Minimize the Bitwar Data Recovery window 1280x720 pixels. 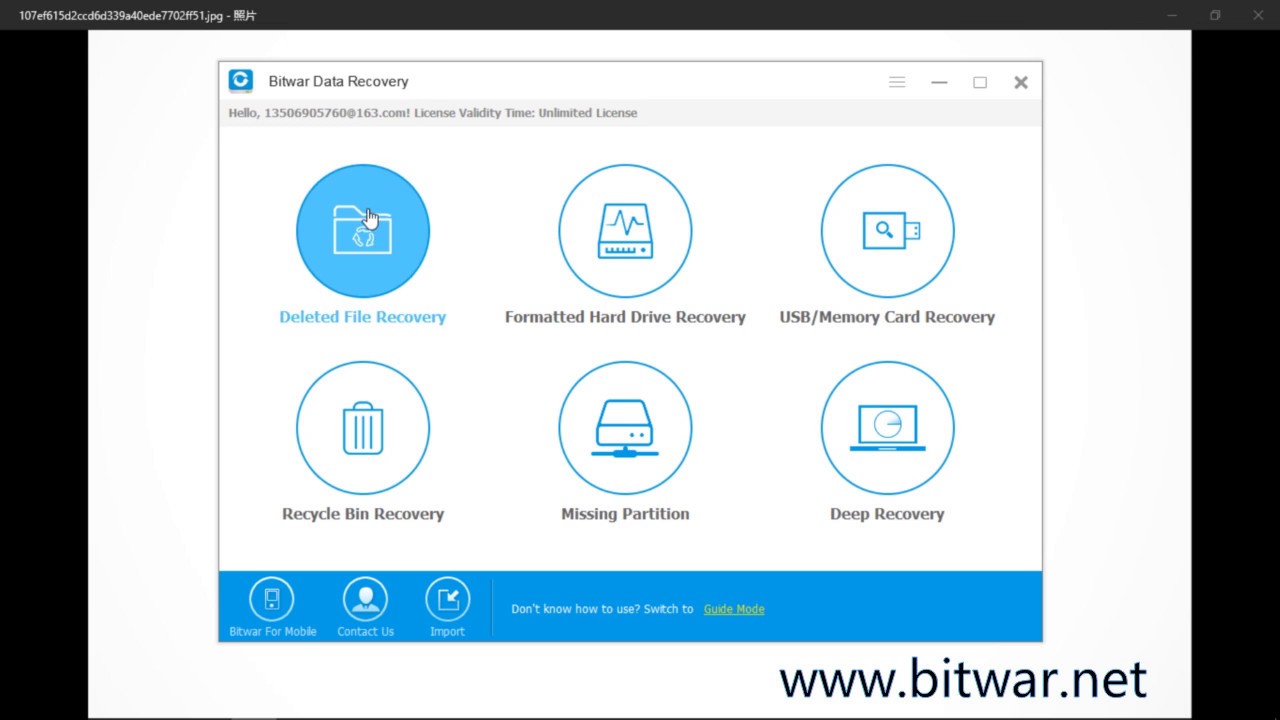939,82
